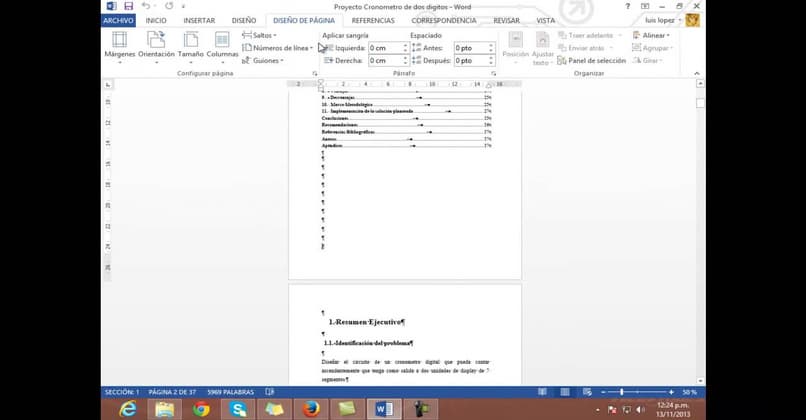Image resolution: width=806 pixels, height=420 pixels.
Task: Open the ribbon display options icon
Action: point(645,6)
